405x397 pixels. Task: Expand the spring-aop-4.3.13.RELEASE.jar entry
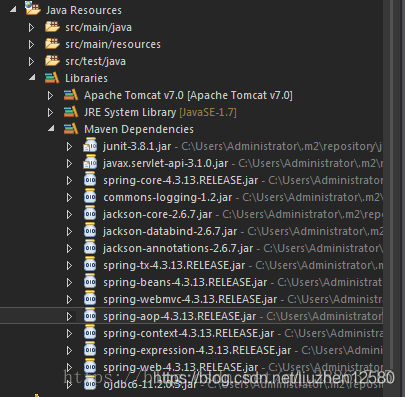69,316
